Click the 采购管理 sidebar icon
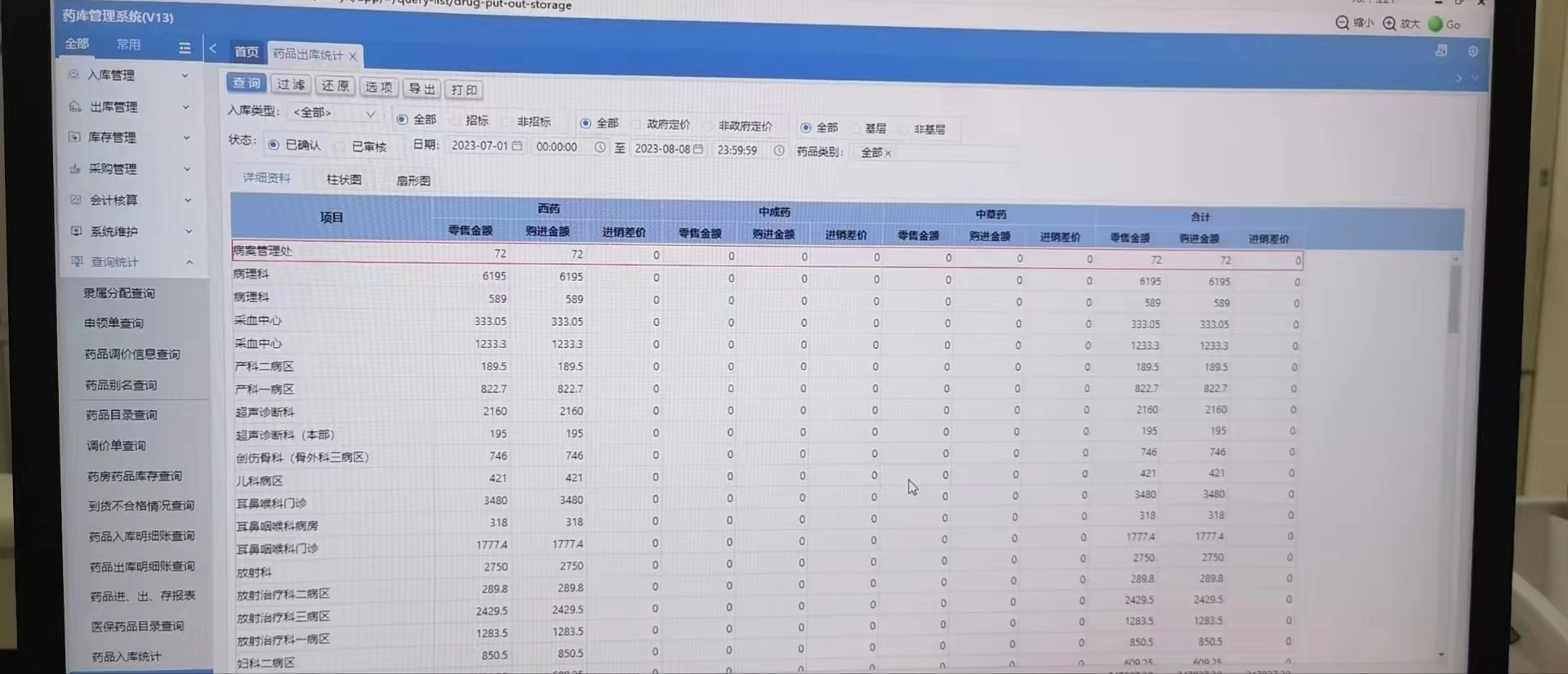Image resolution: width=1568 pixels, height=674 pixels. click(75, 168)
